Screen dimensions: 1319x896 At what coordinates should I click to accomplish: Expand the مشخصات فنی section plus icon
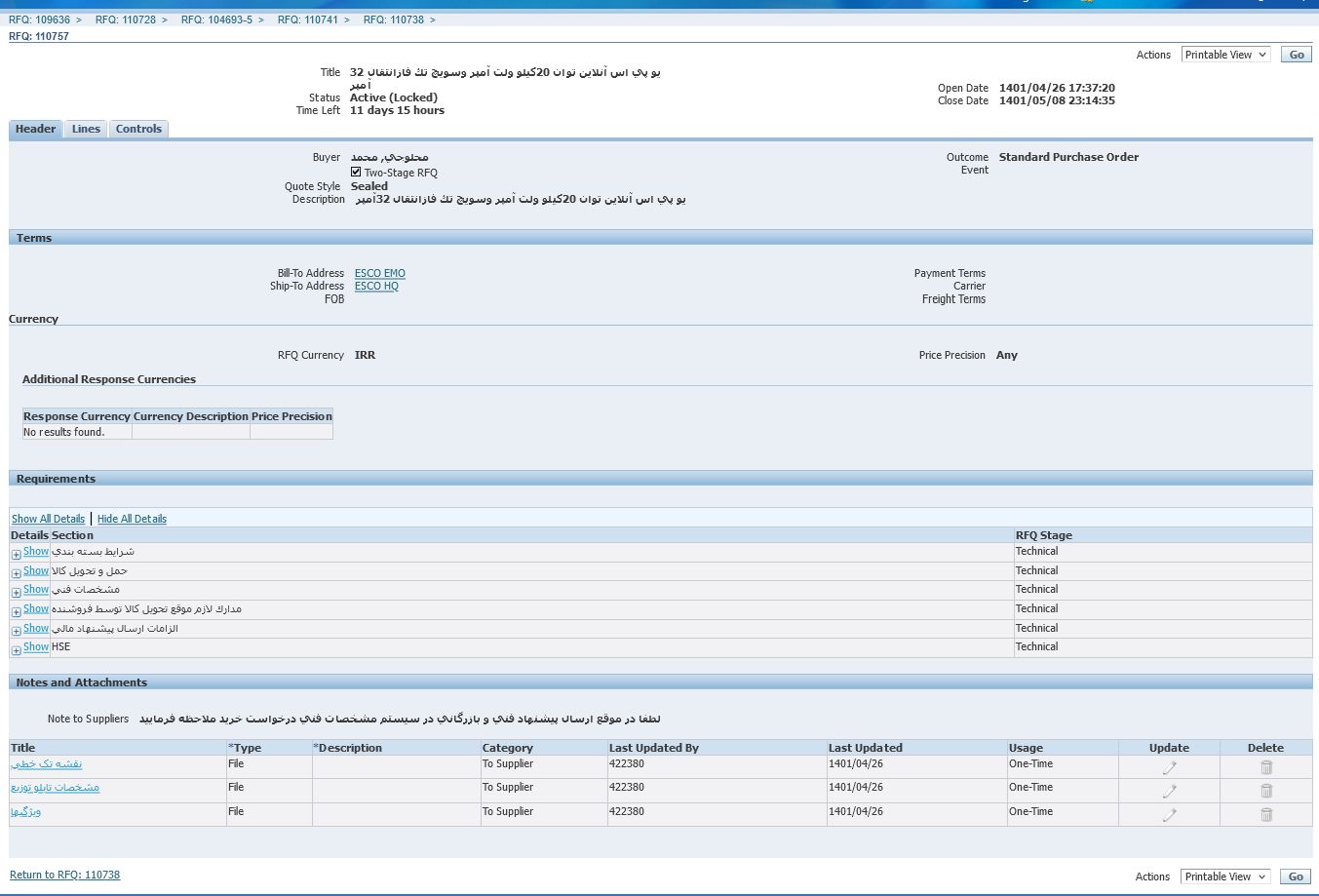pos(17,592)
